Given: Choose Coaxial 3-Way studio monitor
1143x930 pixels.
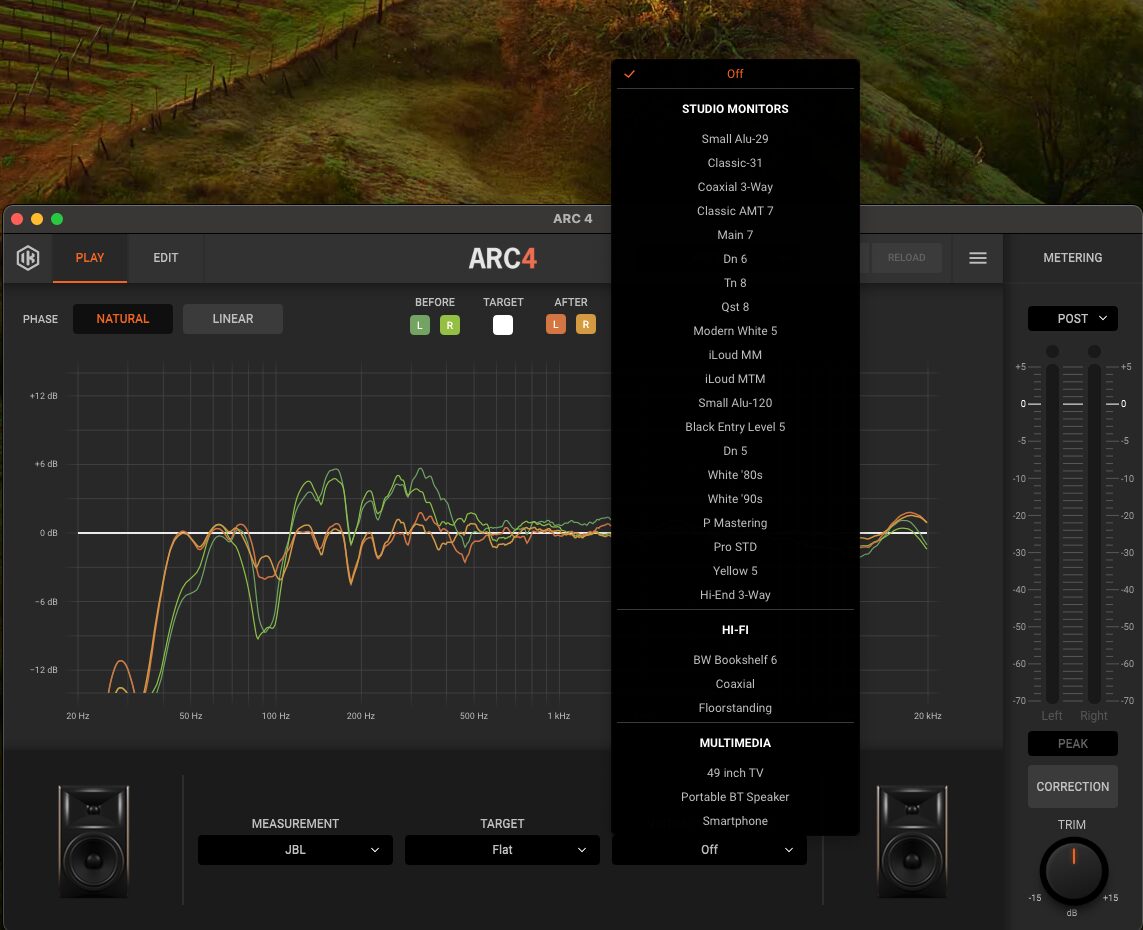Looking at the screenshot, I should 735,187.
